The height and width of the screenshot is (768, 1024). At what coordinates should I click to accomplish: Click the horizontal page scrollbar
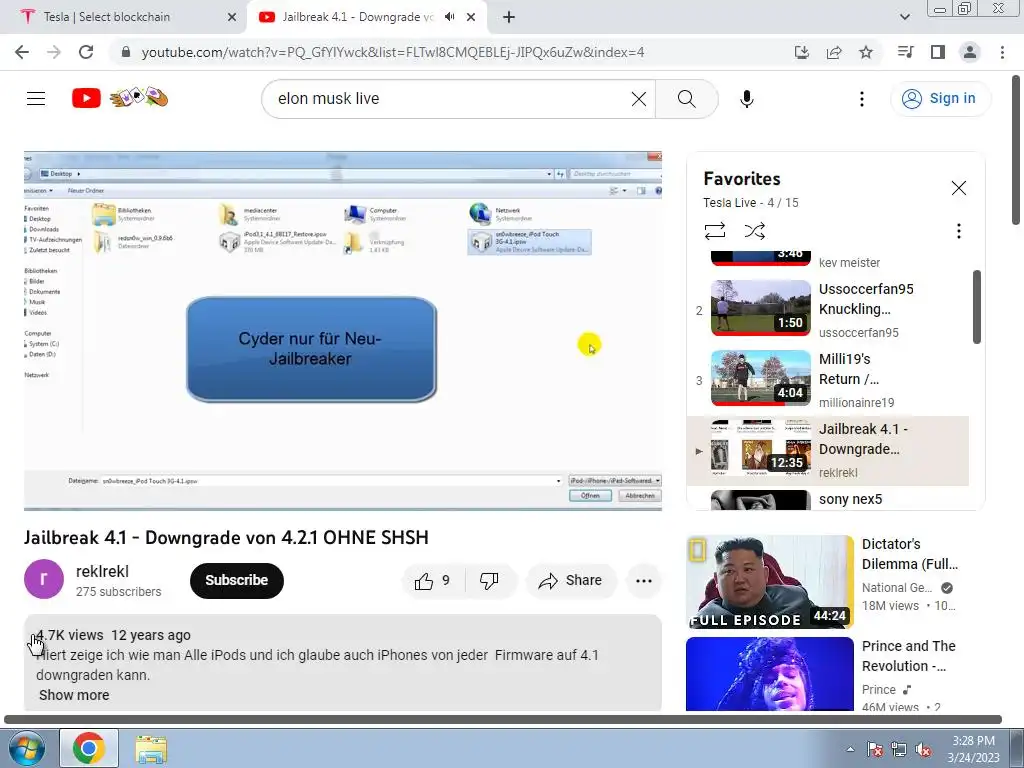pos(503,720)
